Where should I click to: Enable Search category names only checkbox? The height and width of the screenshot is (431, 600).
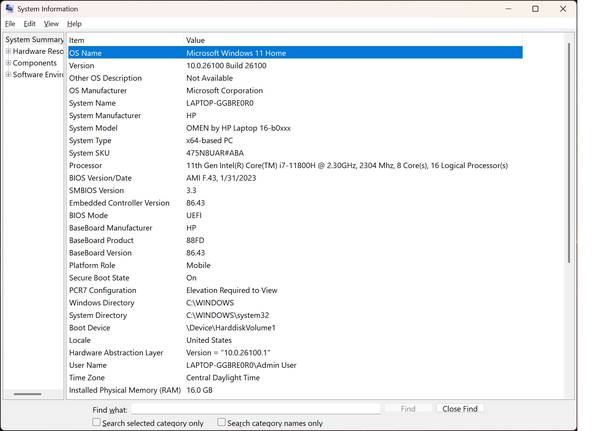coord(221,422)
